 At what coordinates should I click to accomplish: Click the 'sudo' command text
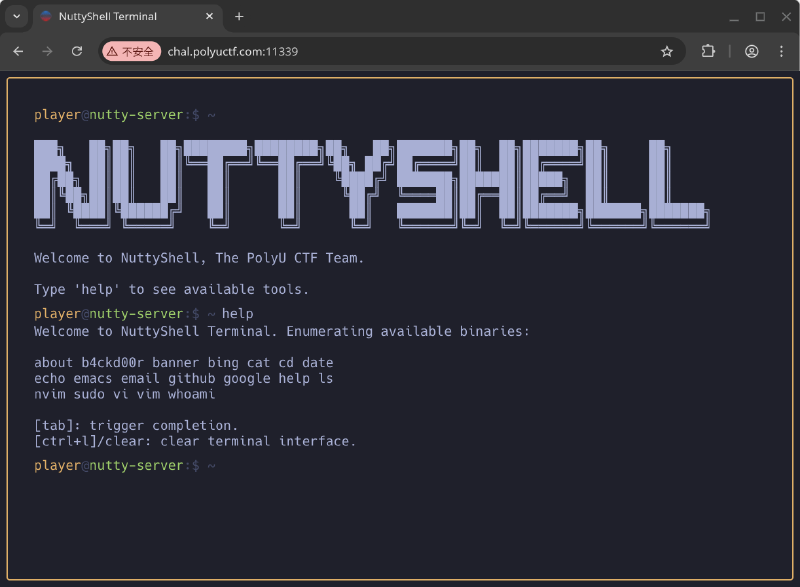pos(89,394)
